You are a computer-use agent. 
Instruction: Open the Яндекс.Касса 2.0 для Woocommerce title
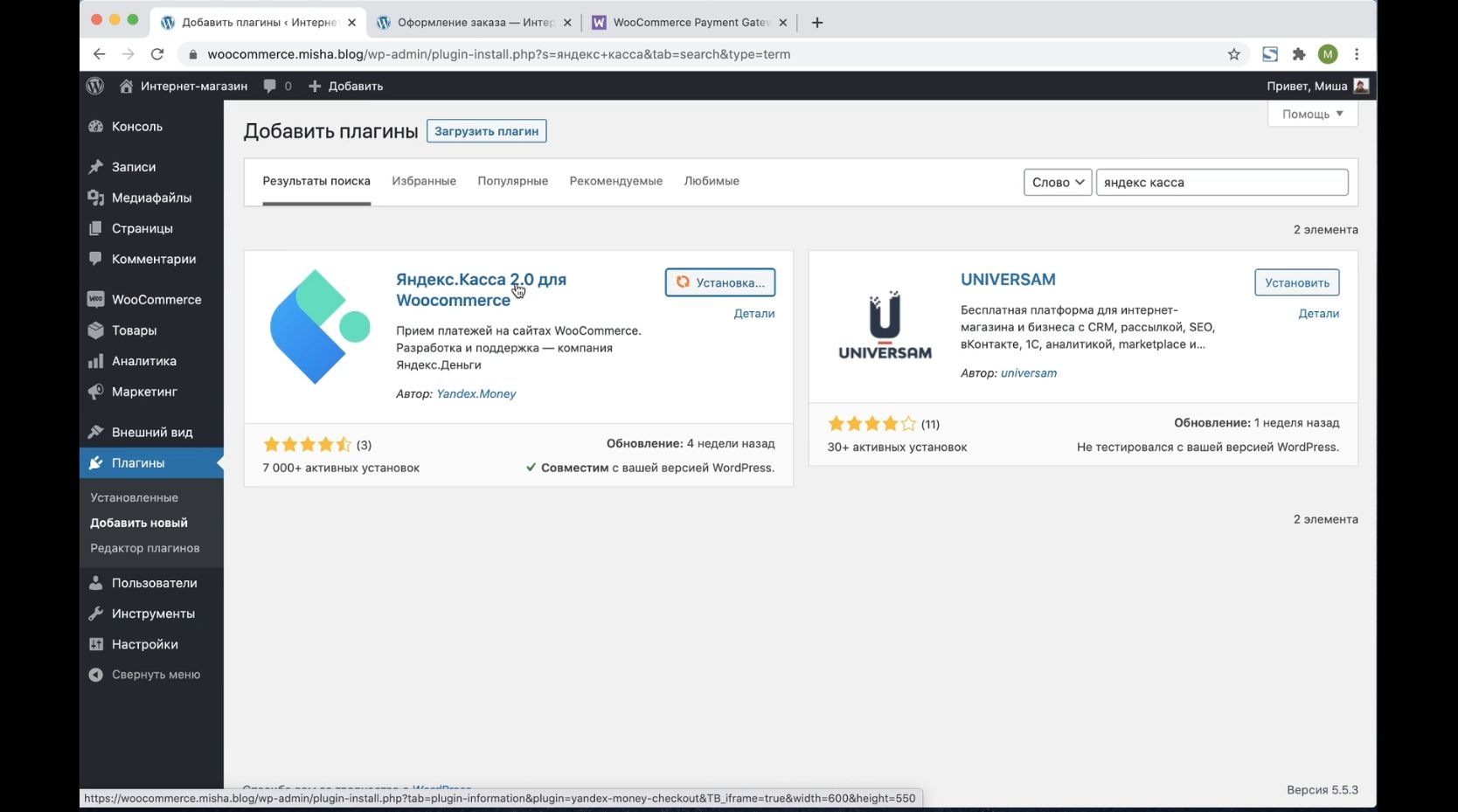tap(481, 289)
